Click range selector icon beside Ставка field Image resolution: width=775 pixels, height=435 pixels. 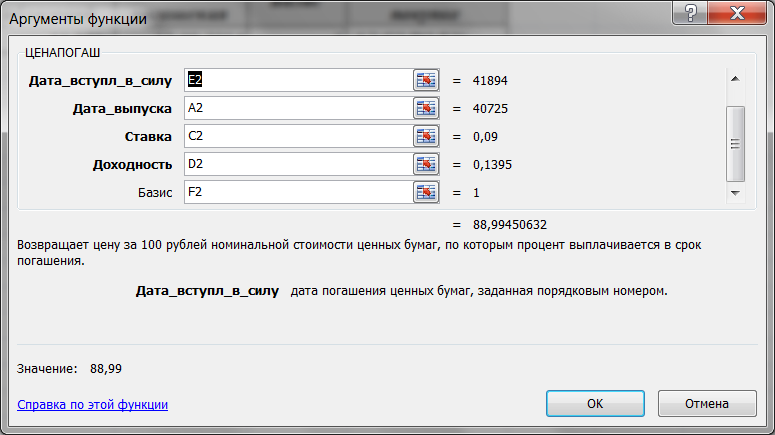click(x=426, y=136)
